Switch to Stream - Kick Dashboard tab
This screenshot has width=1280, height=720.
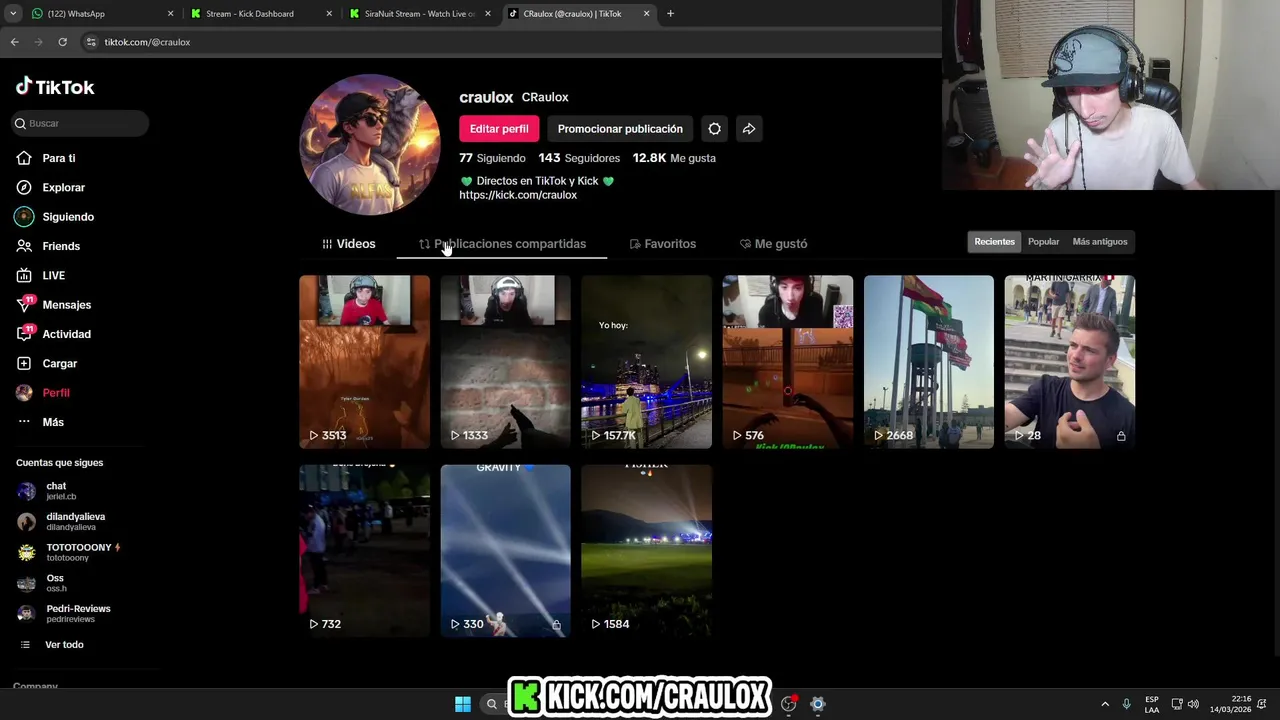coord(260,14)
